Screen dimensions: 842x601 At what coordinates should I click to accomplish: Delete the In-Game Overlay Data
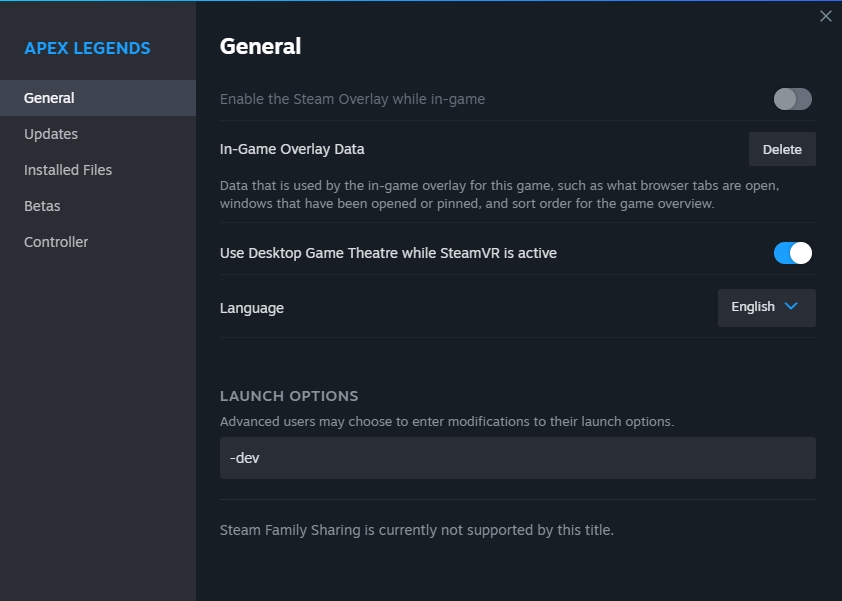pos(782,149)
